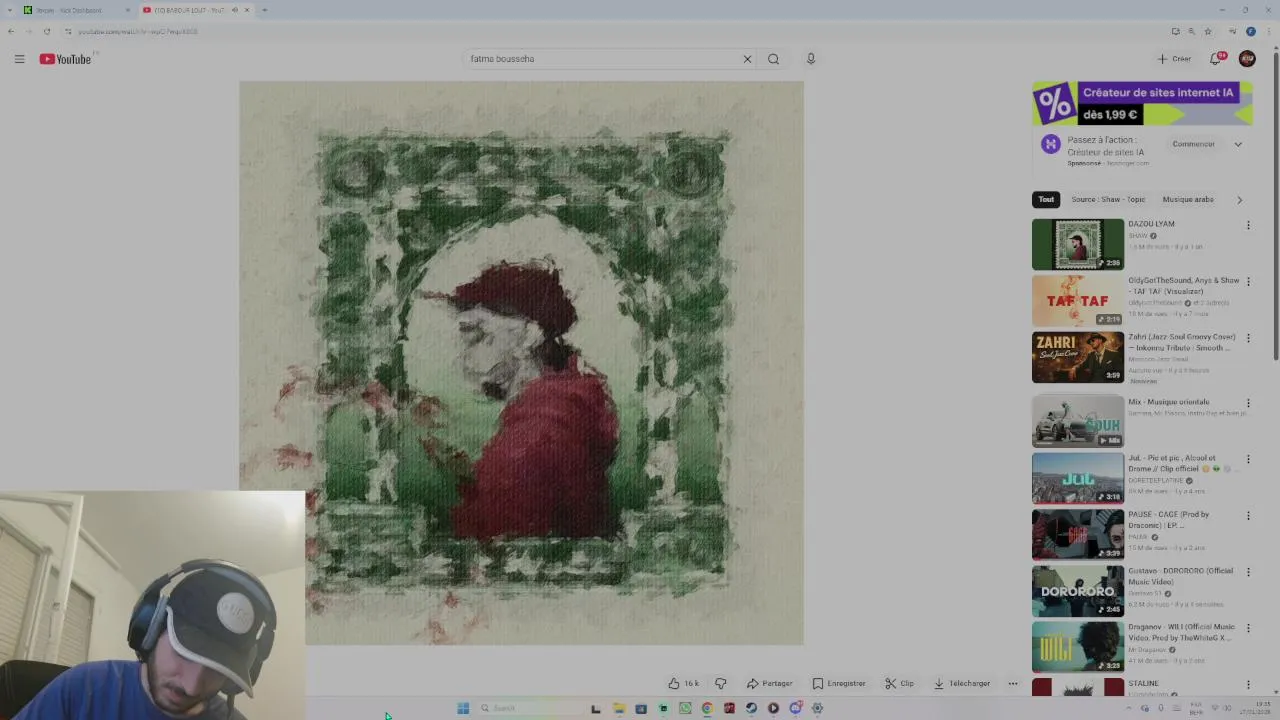This screenshot has width=1280, height=720.
Task: Open Gustavo - DORORORO video title
Action: [x=1180, y=576]
